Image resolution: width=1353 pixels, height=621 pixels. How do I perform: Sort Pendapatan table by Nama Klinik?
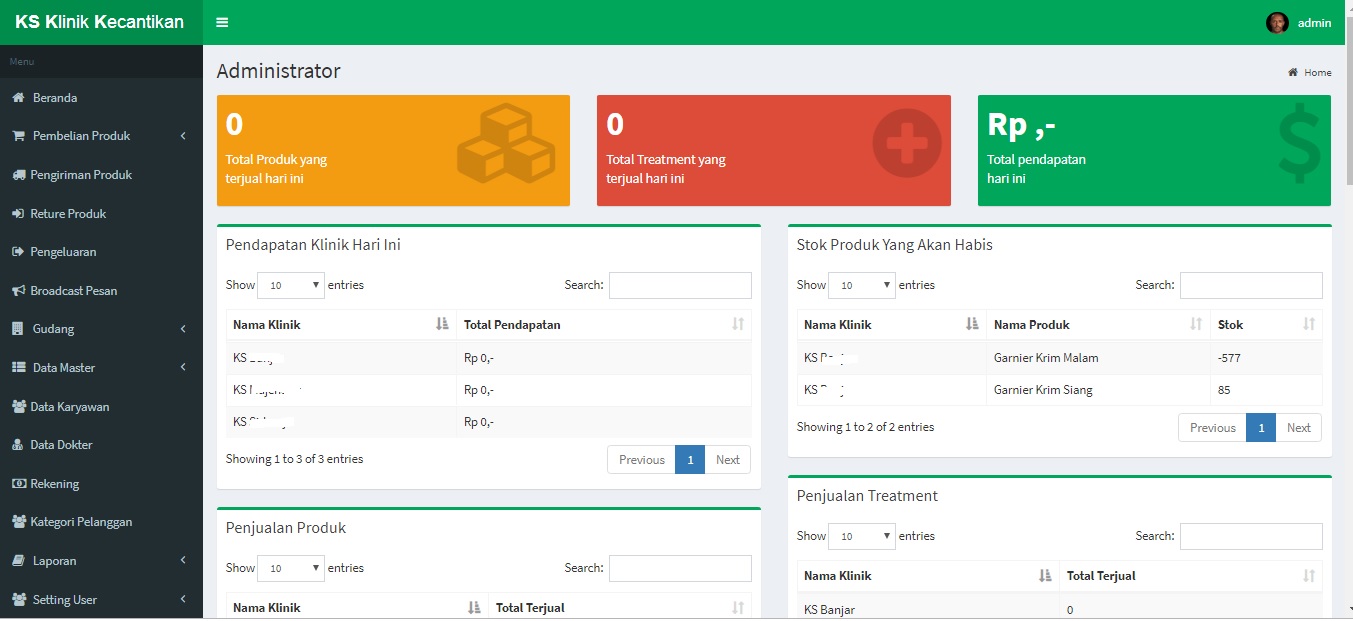(442, 324)
